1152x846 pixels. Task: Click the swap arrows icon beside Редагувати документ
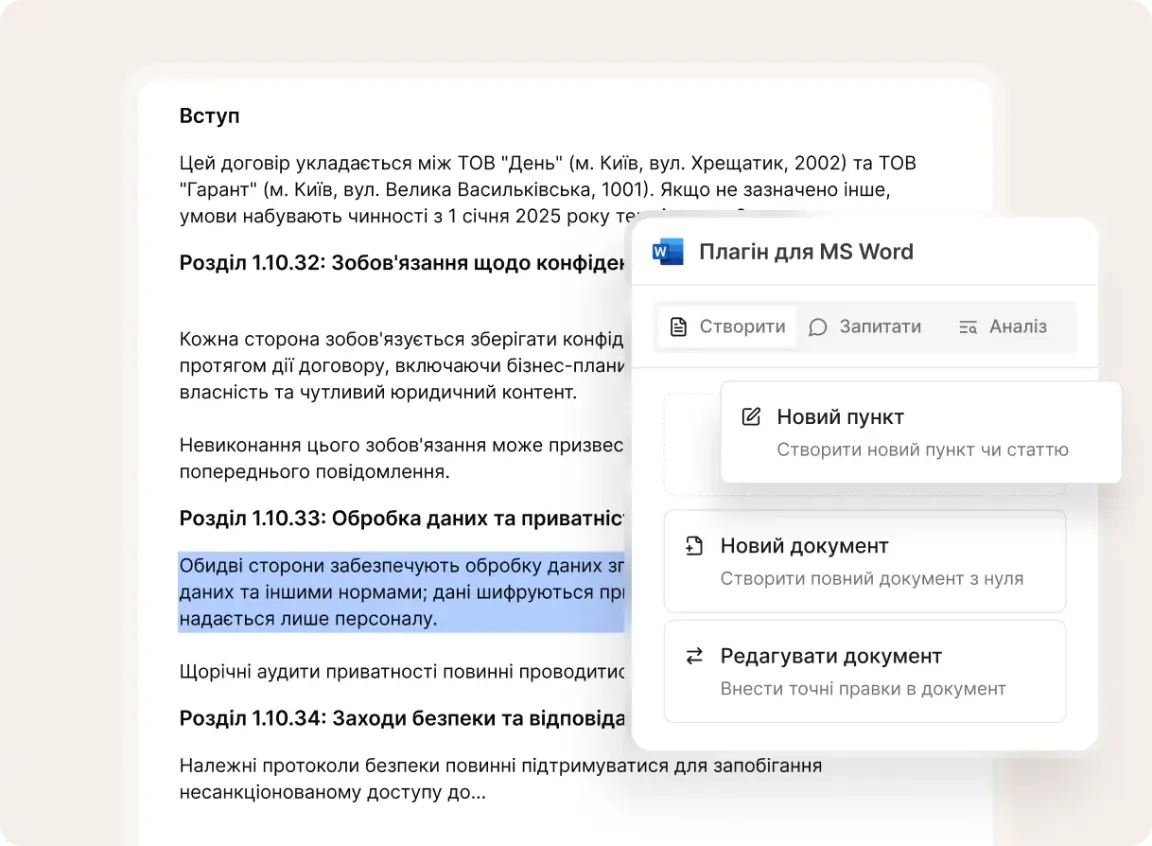[694, 656]
